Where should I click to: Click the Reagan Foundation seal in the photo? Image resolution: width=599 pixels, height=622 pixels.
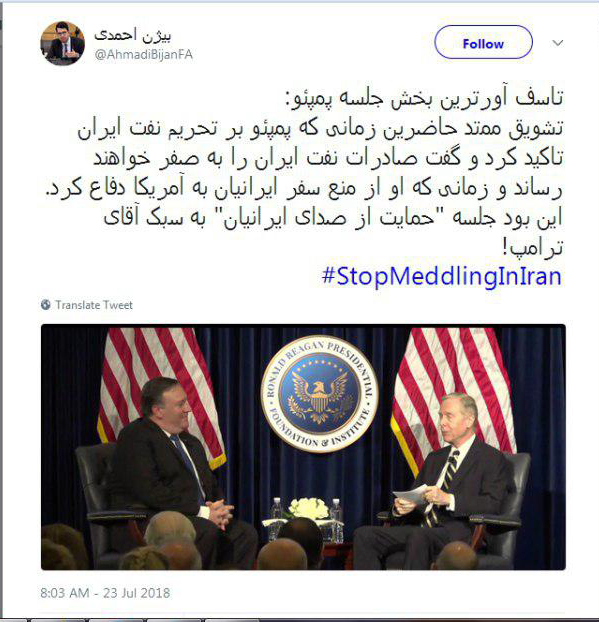(319, 394)
